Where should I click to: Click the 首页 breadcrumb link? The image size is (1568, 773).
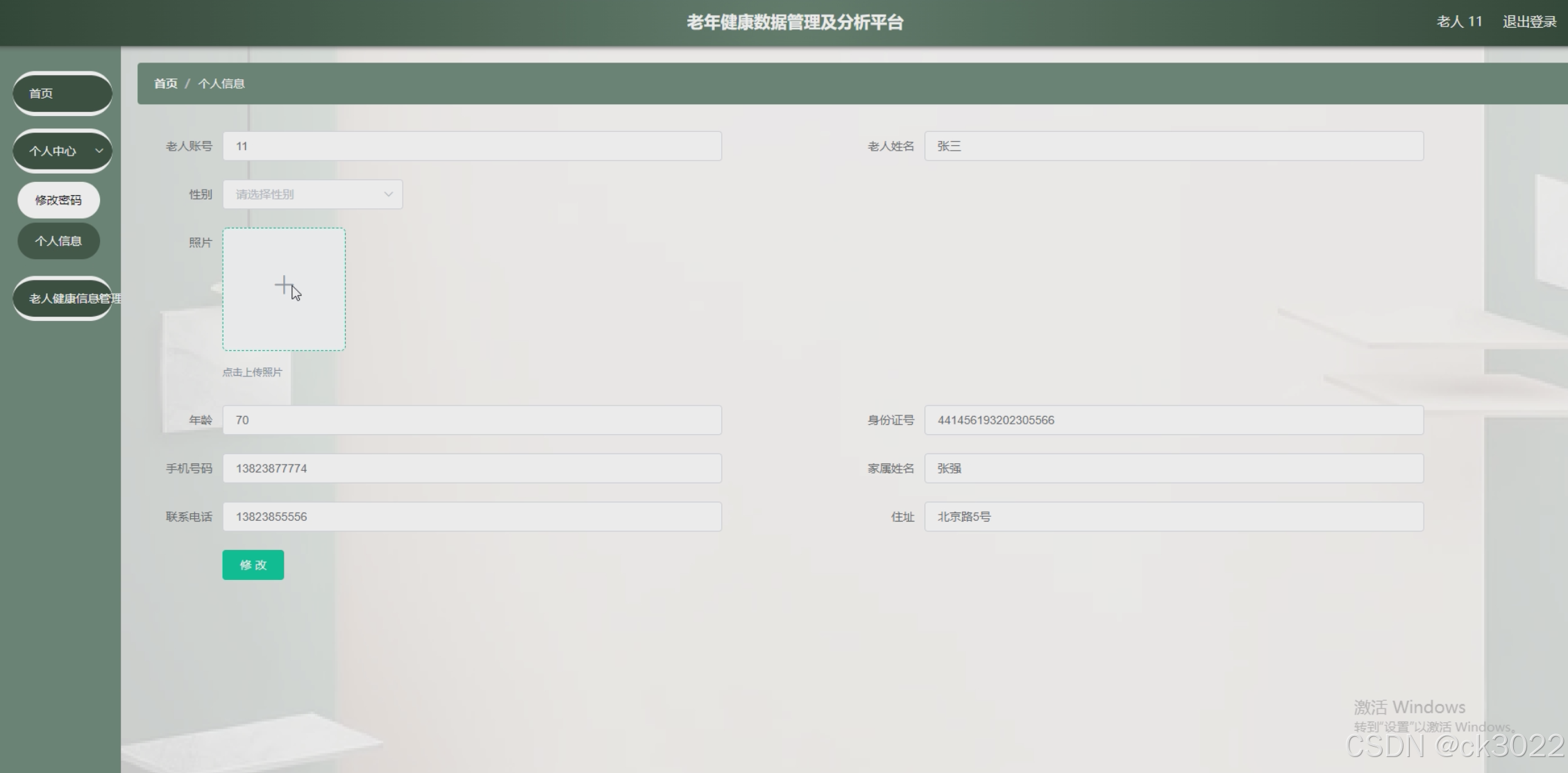click(165, 83)
